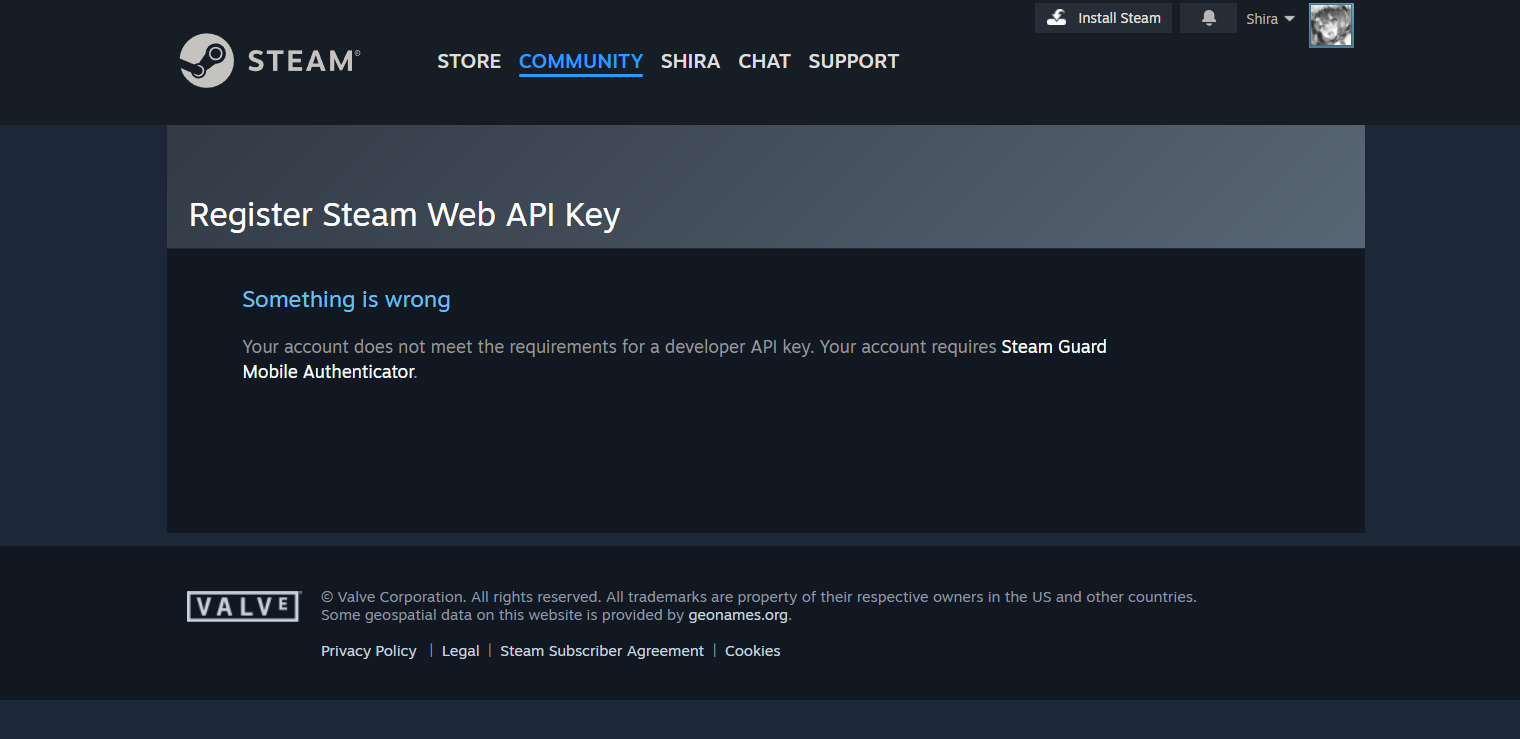Image resolution: width=1520 pixels, height=739 pixels.
Task: Open the Cookies link in footer
Action: [753, 651]
